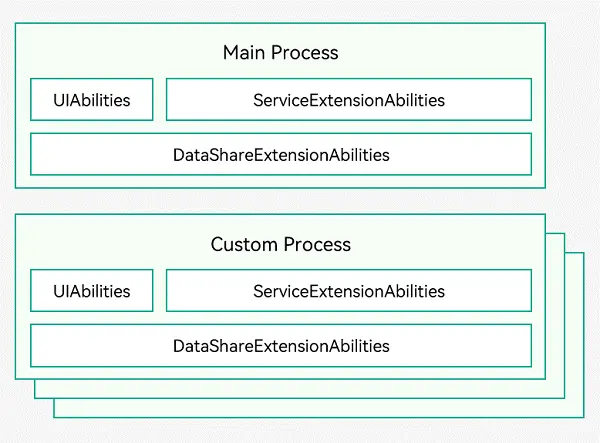Click blank background below stacked Custom Process layers
Screen dimensions: 600x443
(x=300, y=430)
